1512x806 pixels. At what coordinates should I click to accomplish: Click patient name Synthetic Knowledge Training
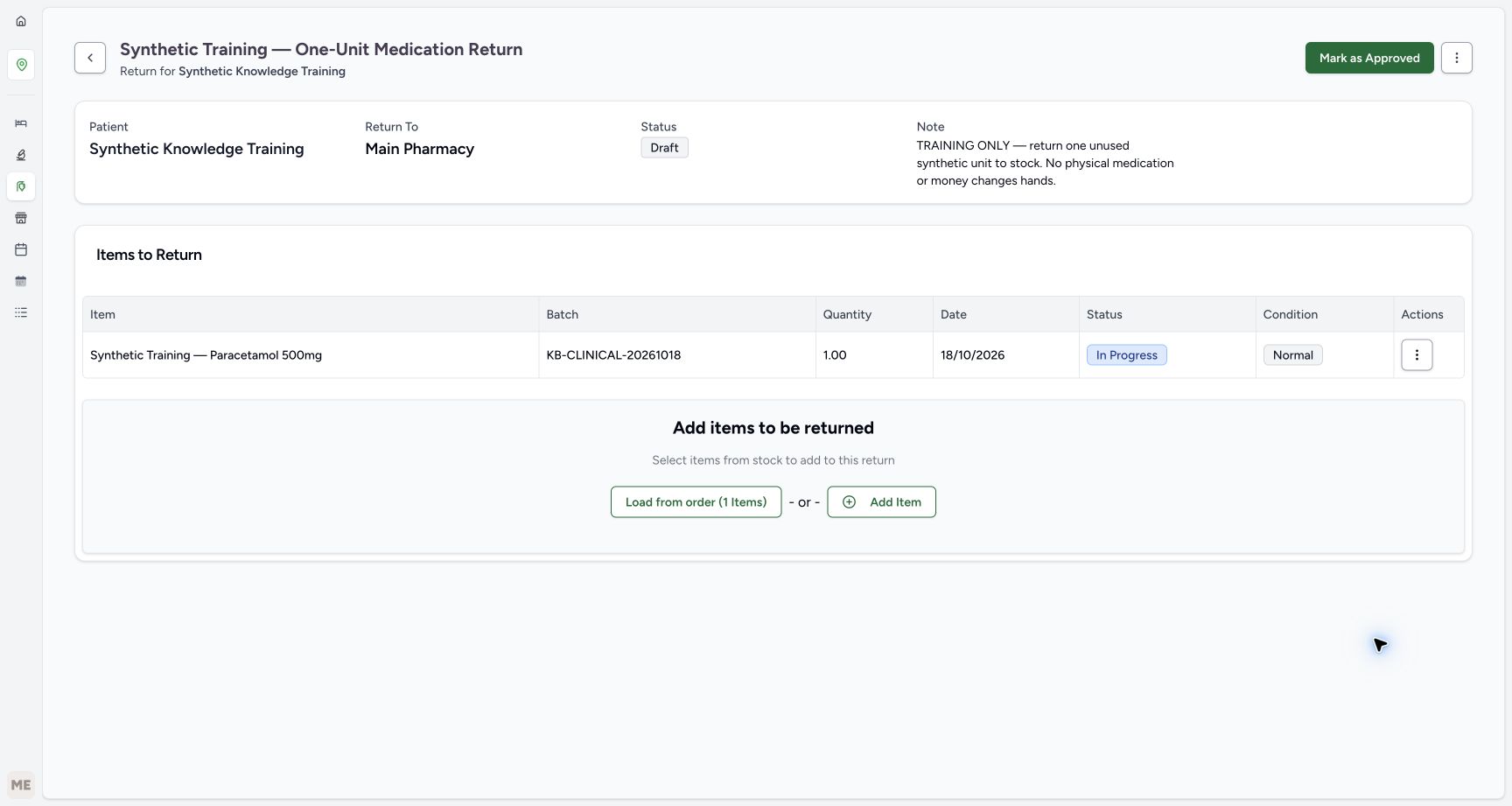(196, 149)
